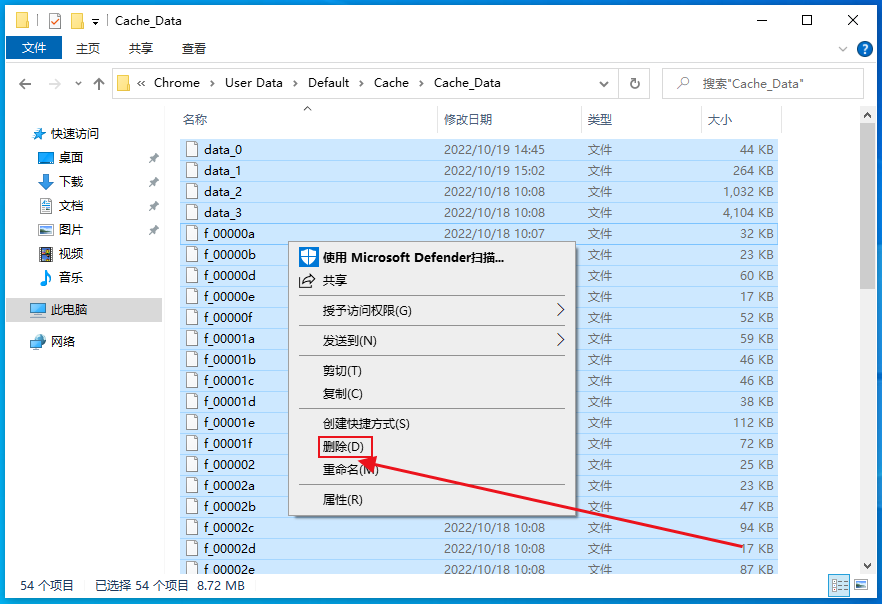The image size is (883, 604).
Task: Open the Help question mark icon
Action: pos(864,49)
